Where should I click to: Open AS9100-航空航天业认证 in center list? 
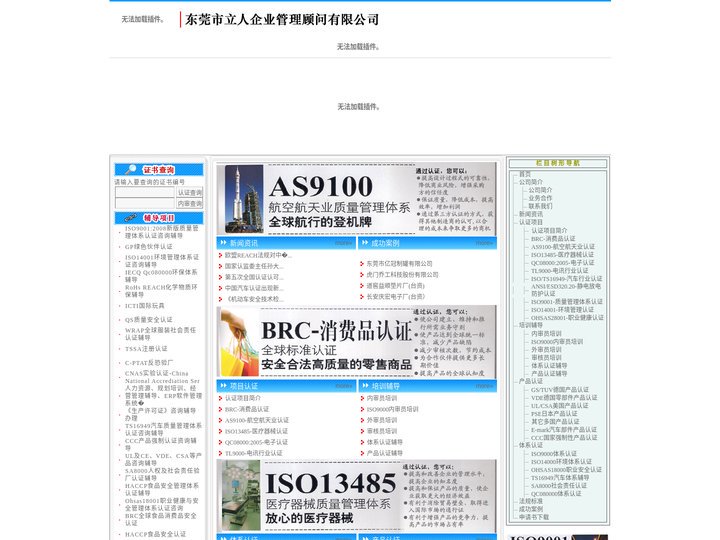point(257,420)
